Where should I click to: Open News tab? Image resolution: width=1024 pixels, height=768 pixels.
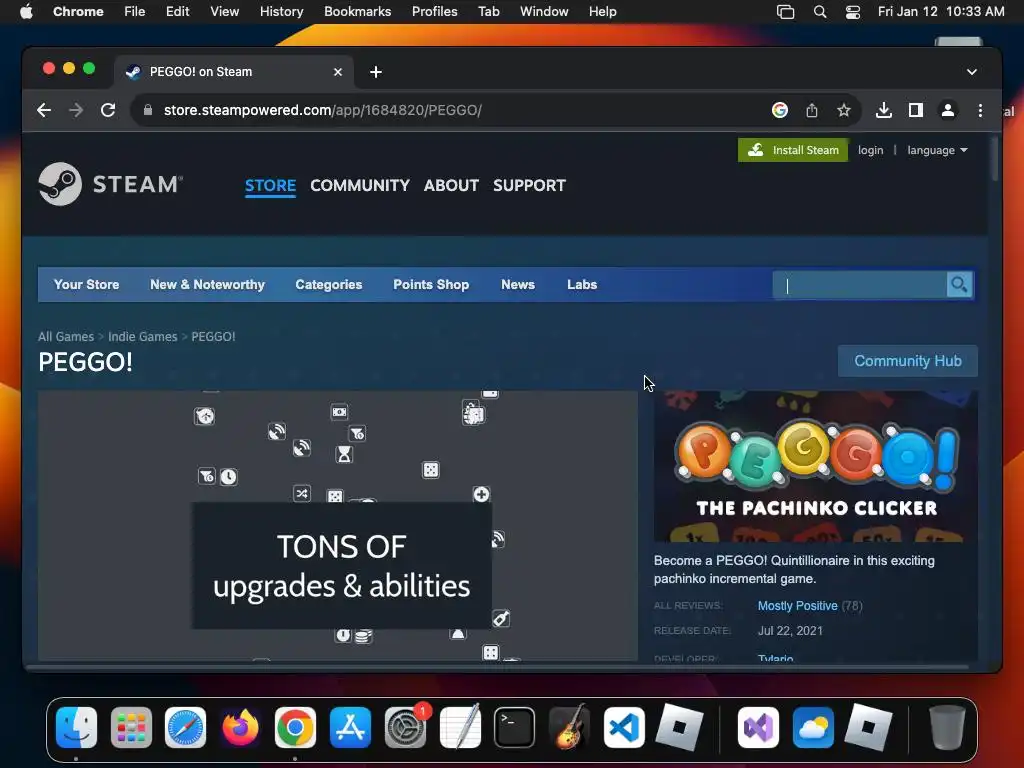518,285
